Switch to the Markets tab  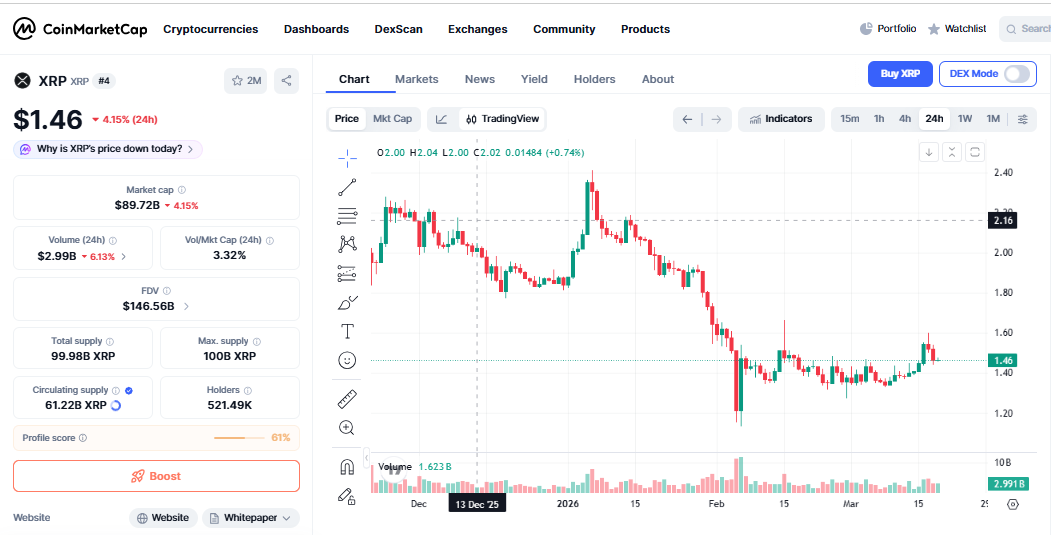pos(416,79)
